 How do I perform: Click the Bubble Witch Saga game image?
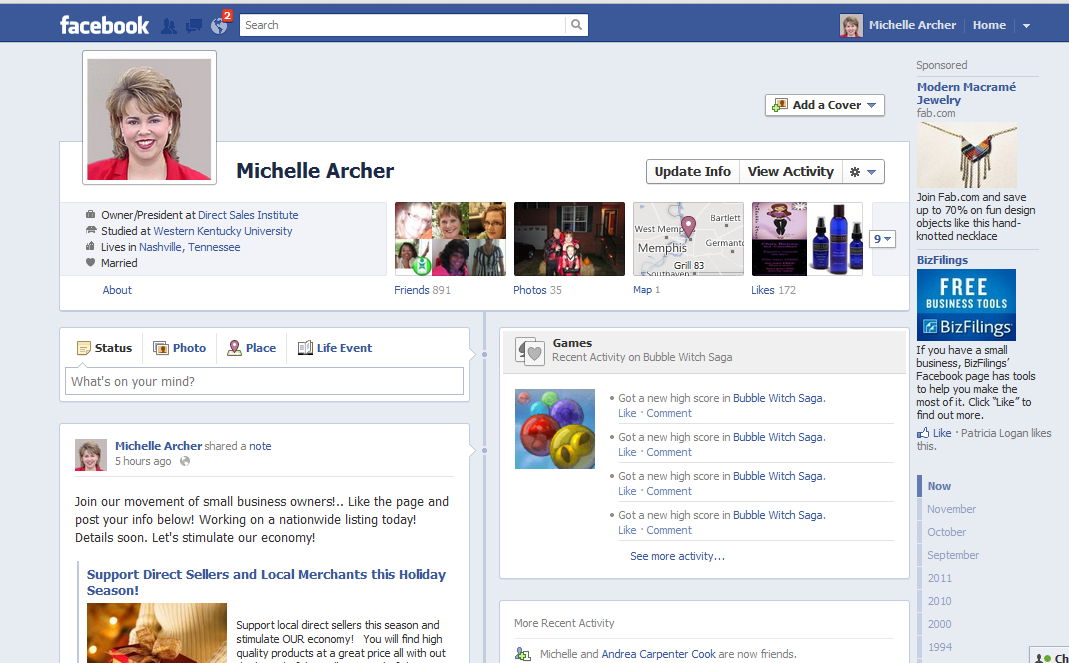click(555, 429)
